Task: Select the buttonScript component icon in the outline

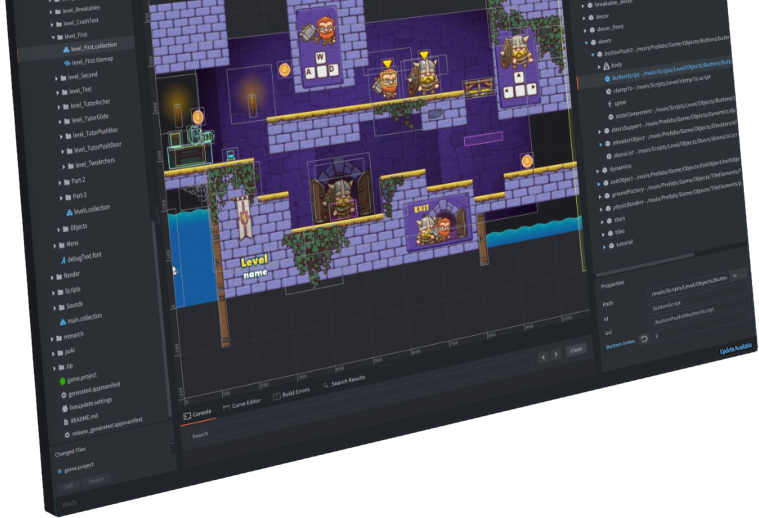Action: click(x=607, y=78)
